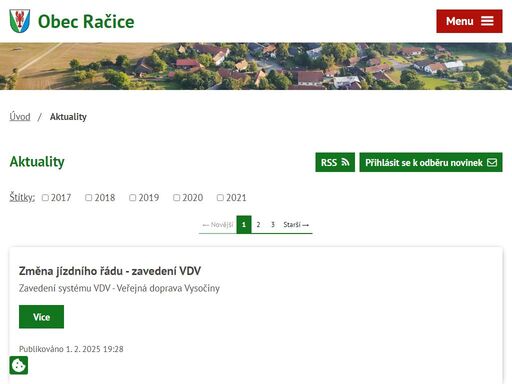Select pagination page 1
The width and height of the screenshot is (512, 384).
click(244, 225)
